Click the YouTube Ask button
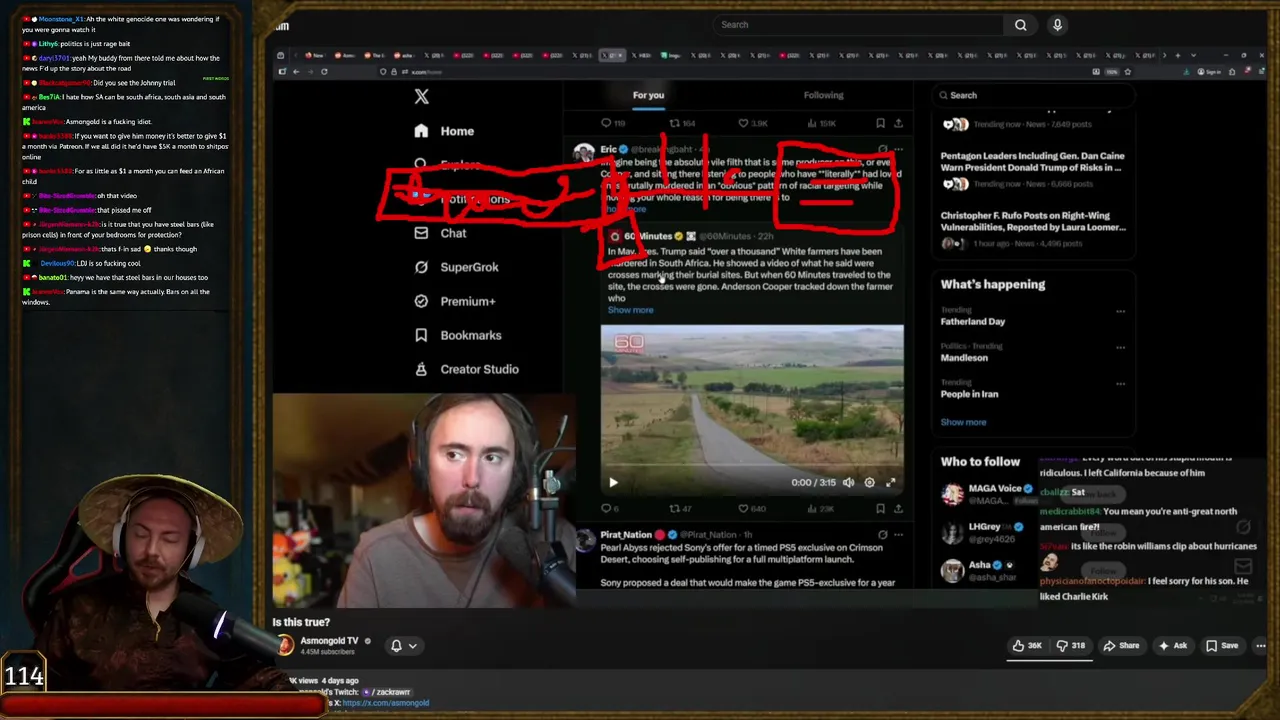Image resolution: width=1280 pixels, height=720 pixels. pyautogui.click(x=1172, y=646)
